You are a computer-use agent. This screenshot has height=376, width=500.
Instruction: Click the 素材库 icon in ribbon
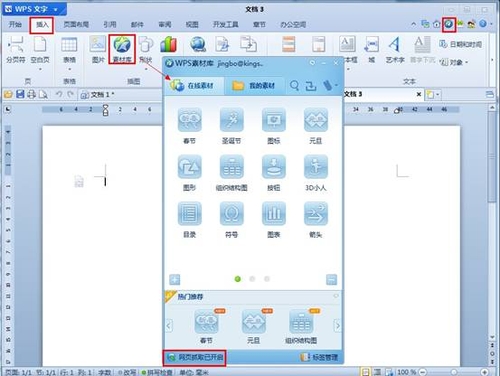[122, 49]
